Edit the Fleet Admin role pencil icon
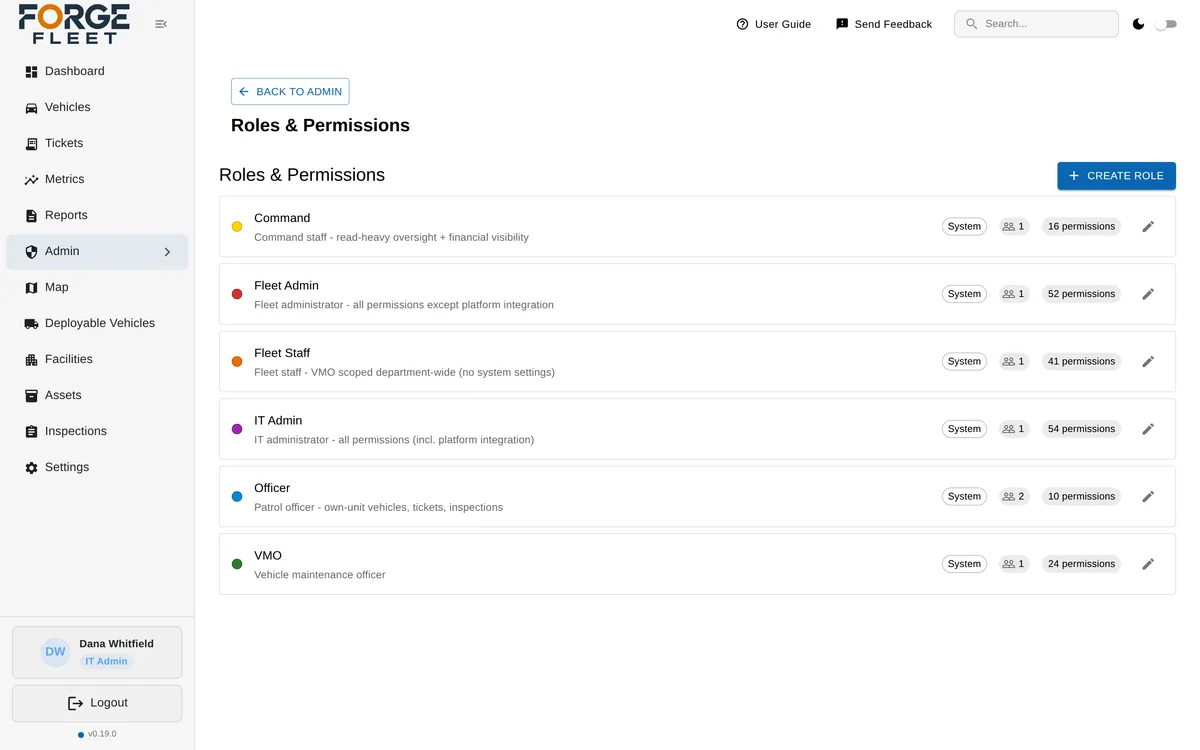The height and width of the screenshot is (750, 1200). pos(1148,294)
